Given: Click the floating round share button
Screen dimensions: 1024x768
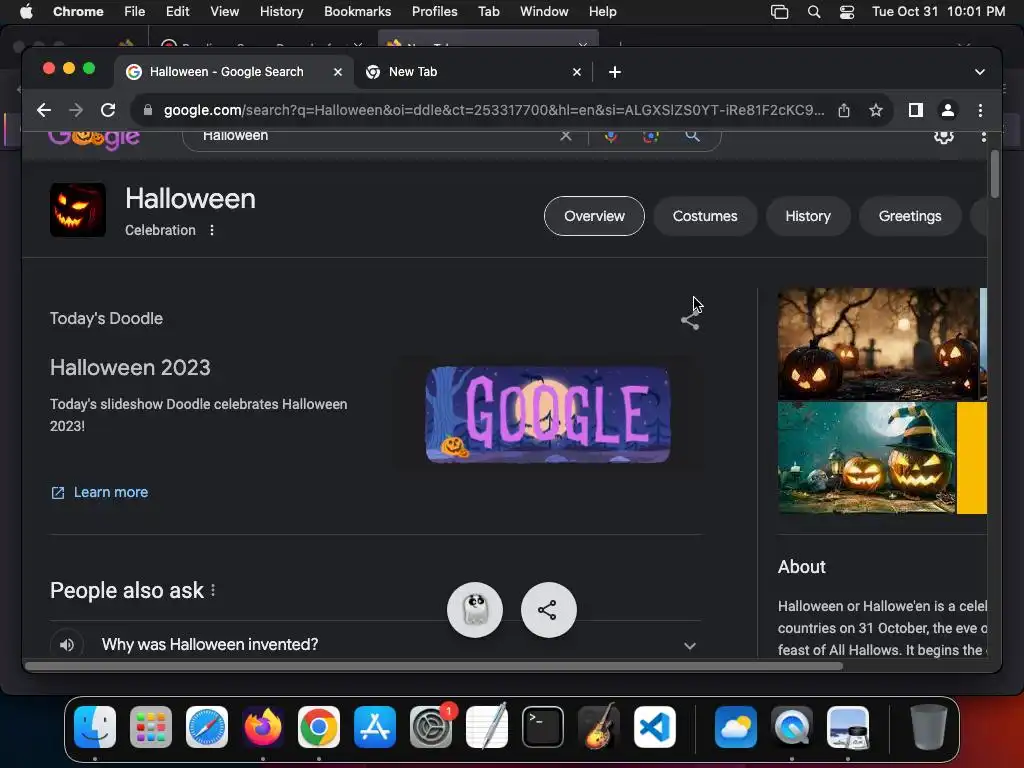Looking at the screenshot, I should click(x=549, y=610).
